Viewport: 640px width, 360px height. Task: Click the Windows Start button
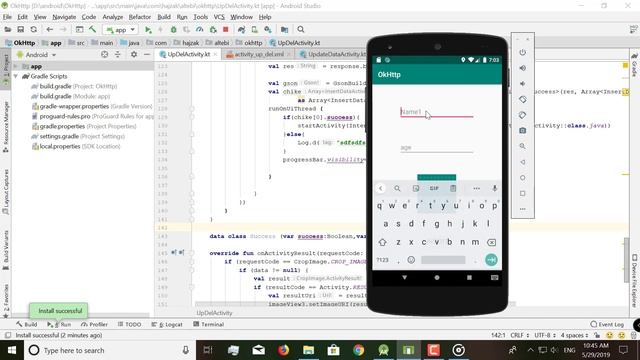point(12,350)
